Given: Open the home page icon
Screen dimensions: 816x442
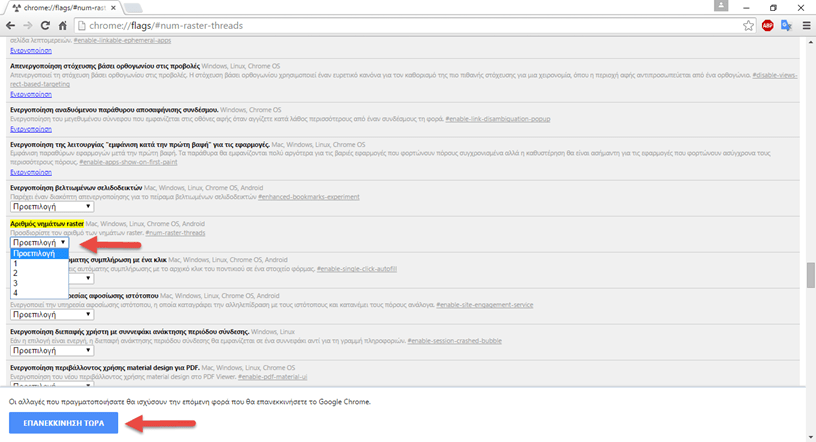Looking at the screenshot, I should click(62, 26).
